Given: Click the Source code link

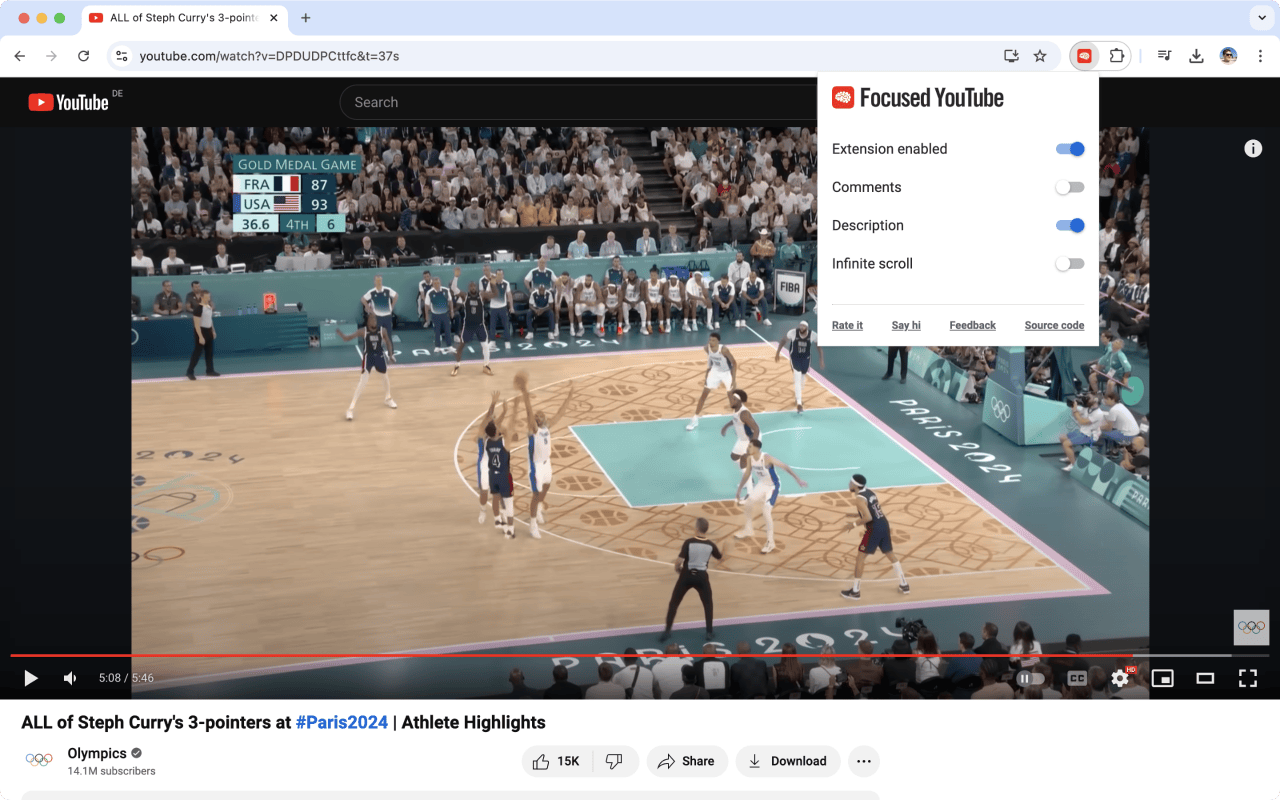Looking at the screenshot, I should pyautogui.click(x=1054, y=325).
